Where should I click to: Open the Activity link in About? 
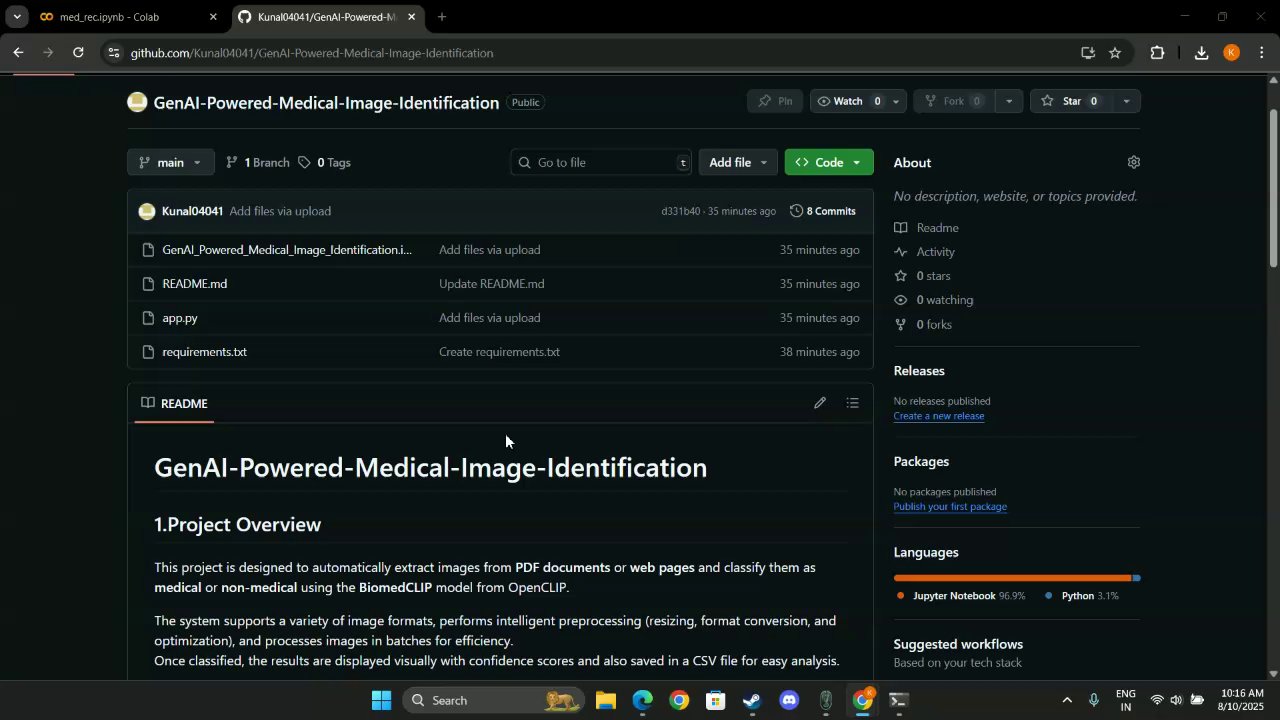[925, 252]
